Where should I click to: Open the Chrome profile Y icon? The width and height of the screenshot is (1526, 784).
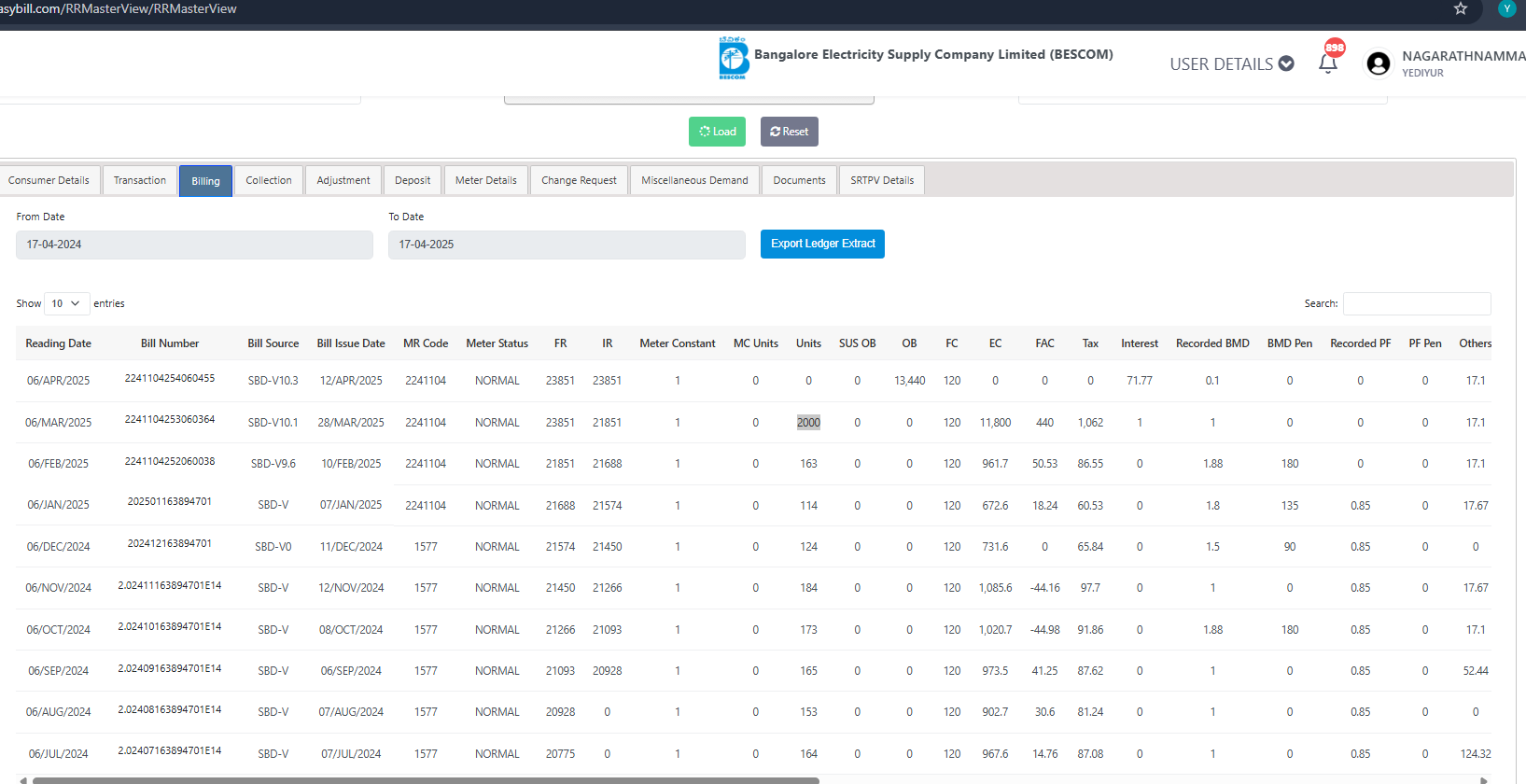tap(1507, 8)
